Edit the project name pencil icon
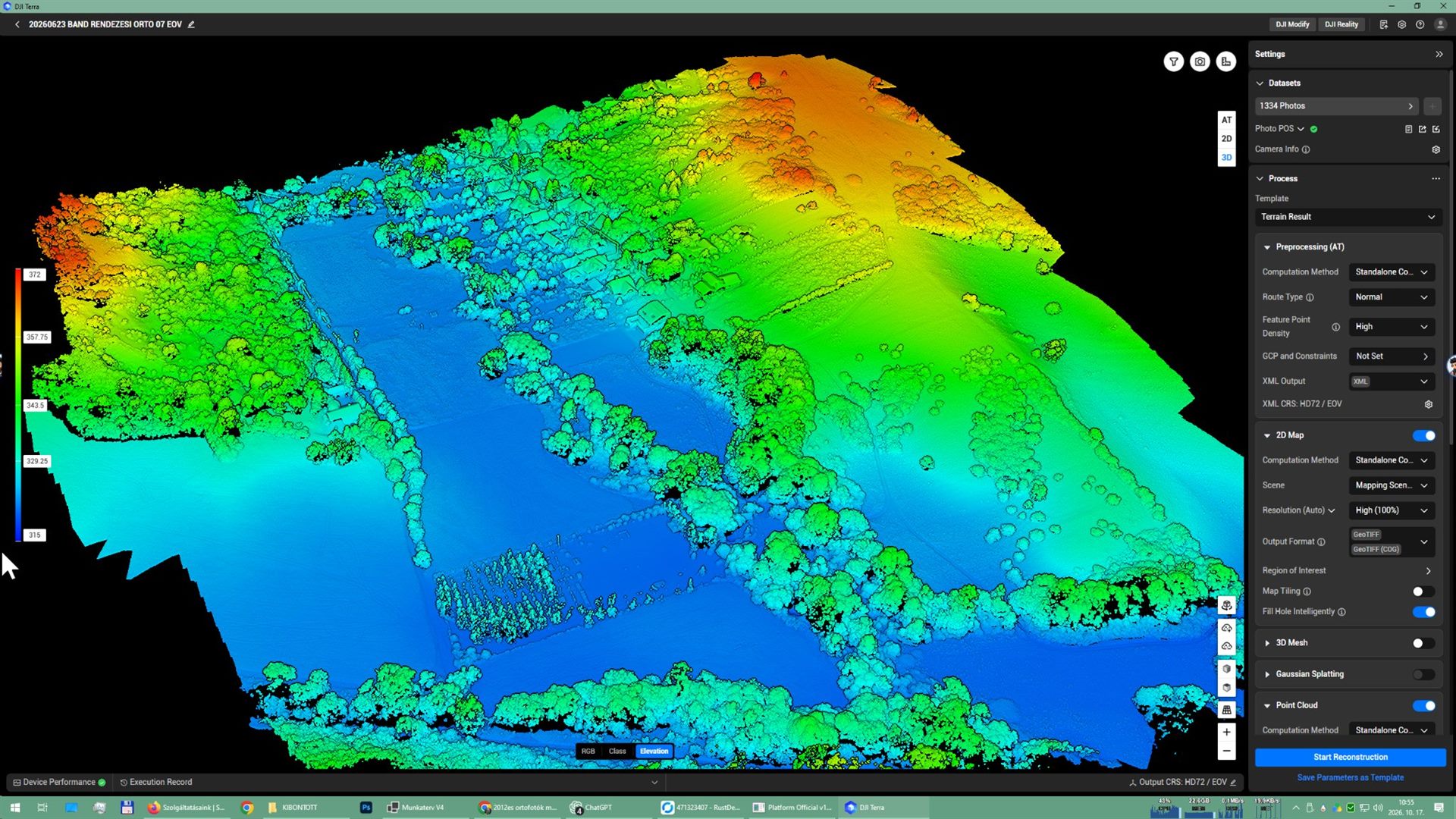Image resolution: width=1456 pixels, height=819 pixels. pos(191,24)
